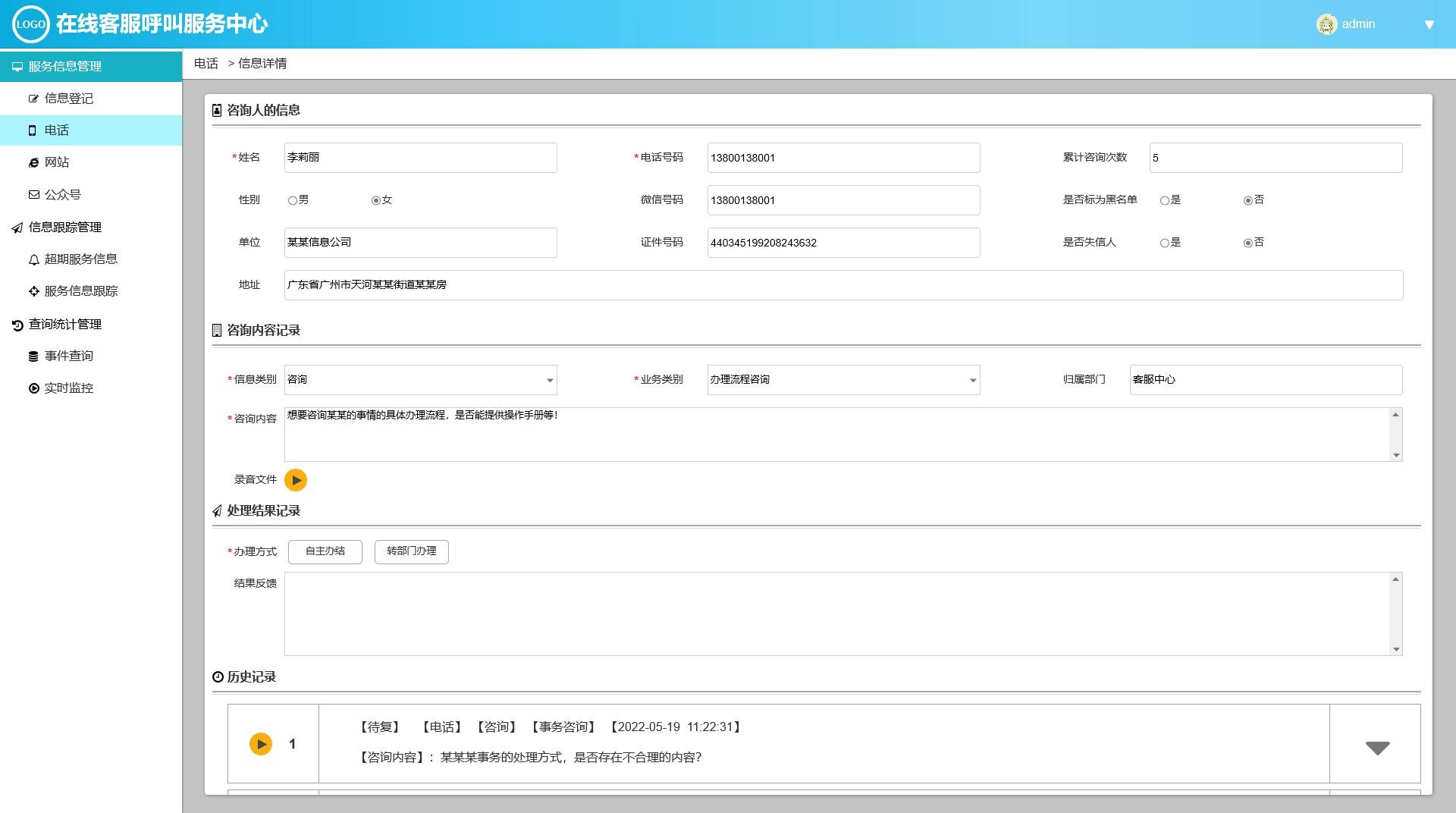Expand history record 1 details arrow

tap(1377, 748)
